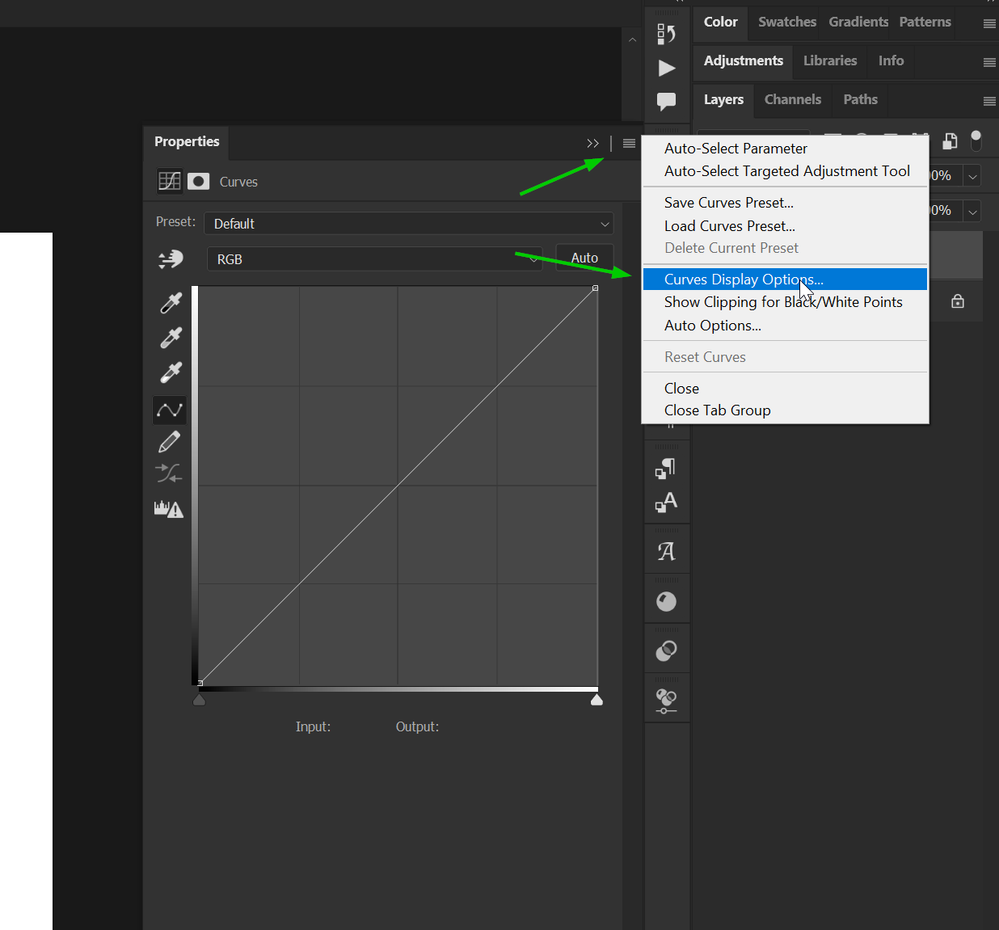Open the circles-with-slider adjustments panel icon
The width and height of the screenshot is (999, 930).
point(666,701)
